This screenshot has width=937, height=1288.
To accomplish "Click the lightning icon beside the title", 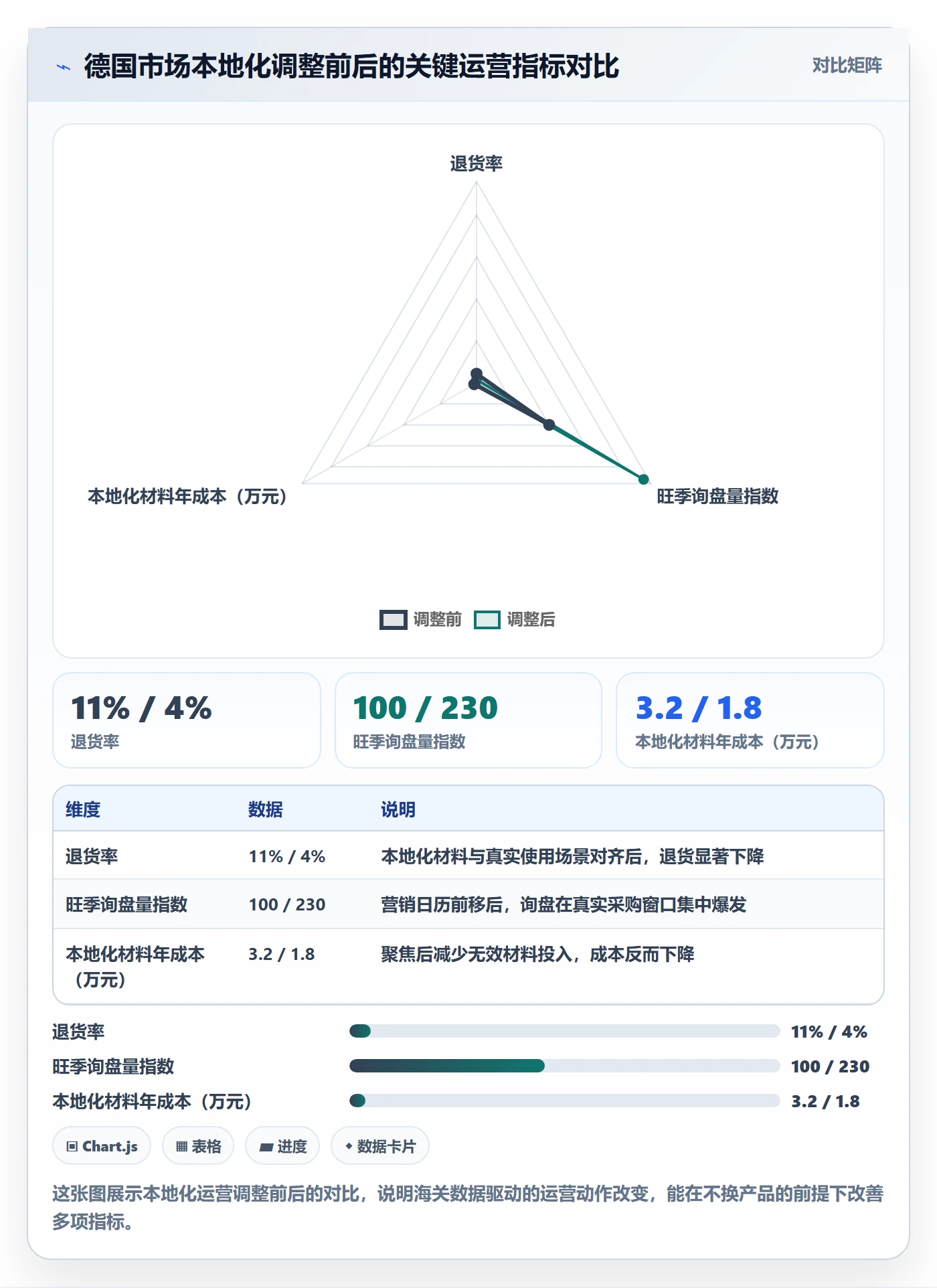I will click(64, 67).
